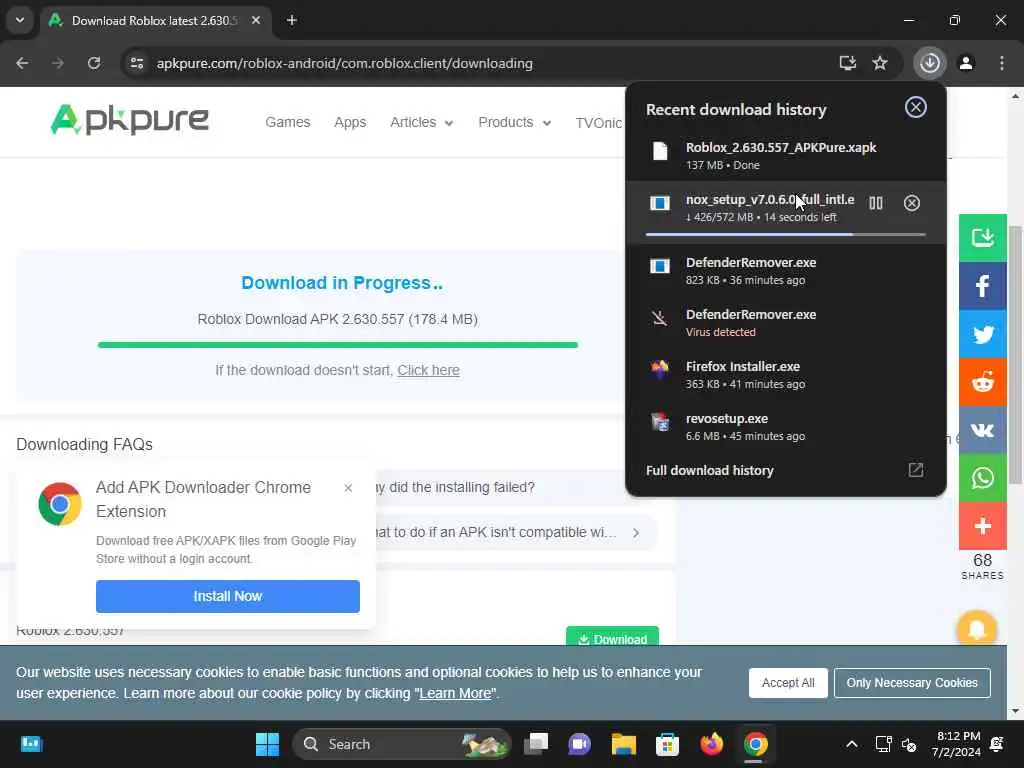Open Firefox from taskbar
The image size is (1024, 768).
711,744
